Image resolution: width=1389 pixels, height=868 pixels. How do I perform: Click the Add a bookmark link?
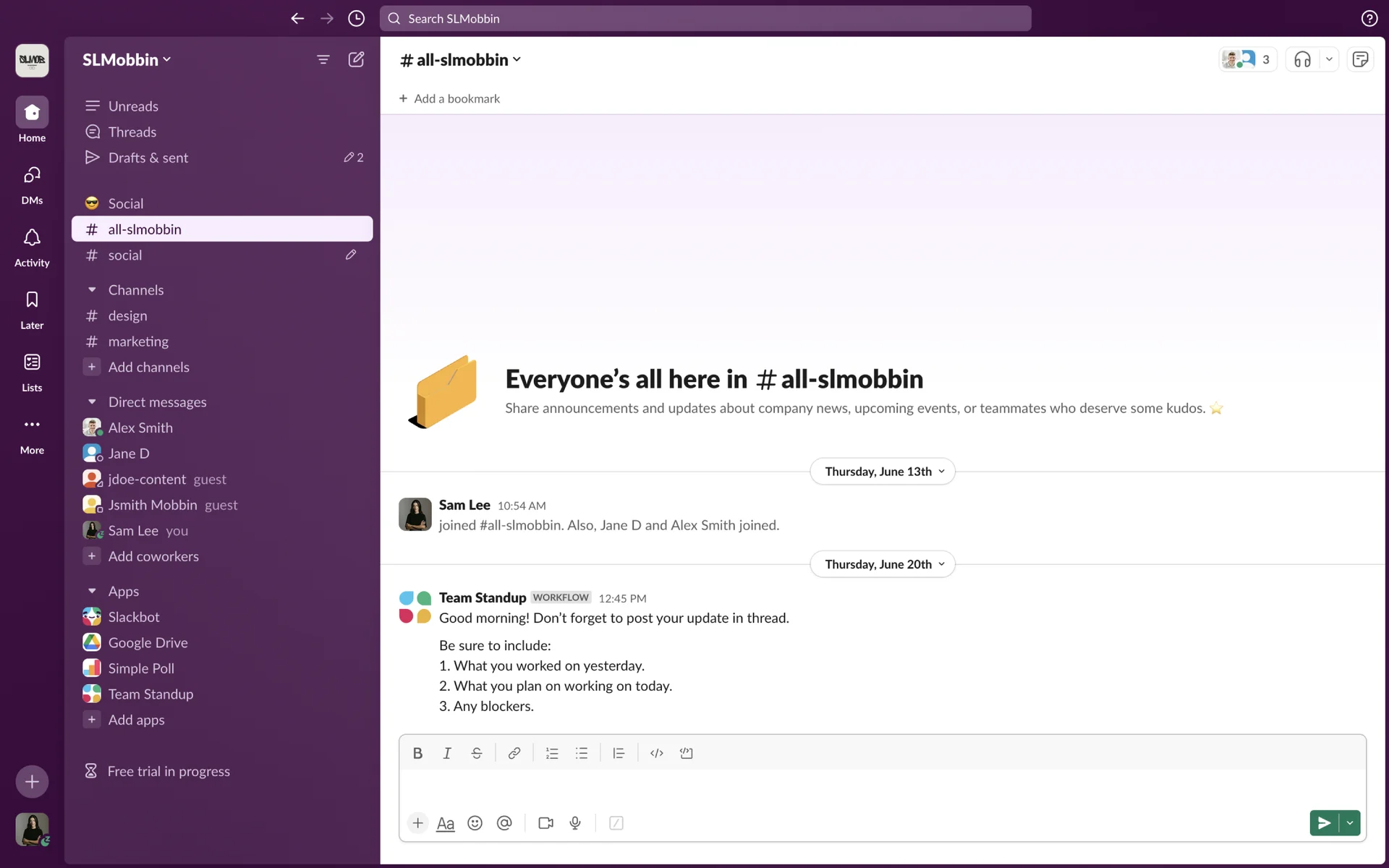pos(449,98)
